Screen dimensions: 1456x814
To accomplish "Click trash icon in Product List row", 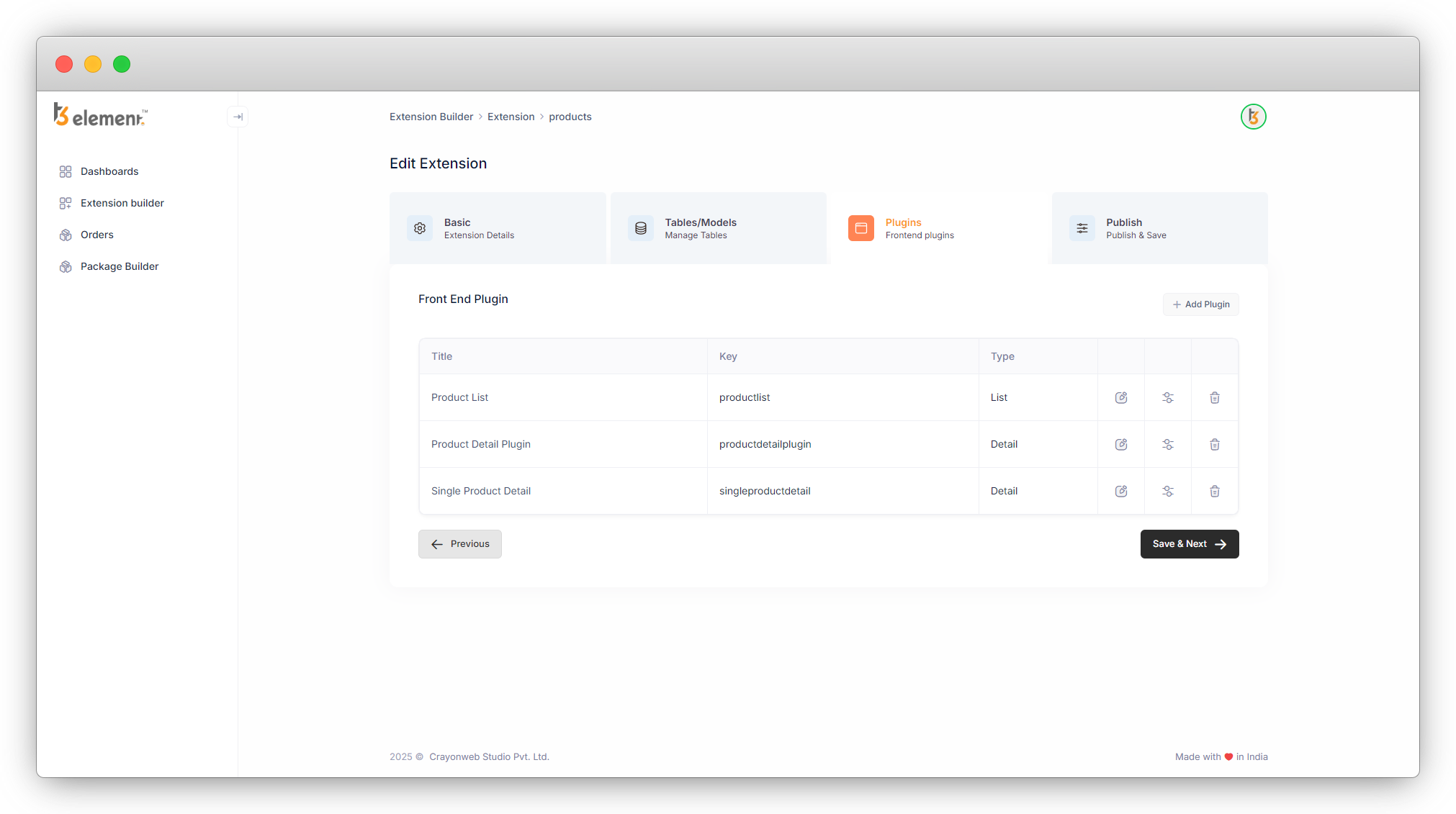I will click(1215, 397).
